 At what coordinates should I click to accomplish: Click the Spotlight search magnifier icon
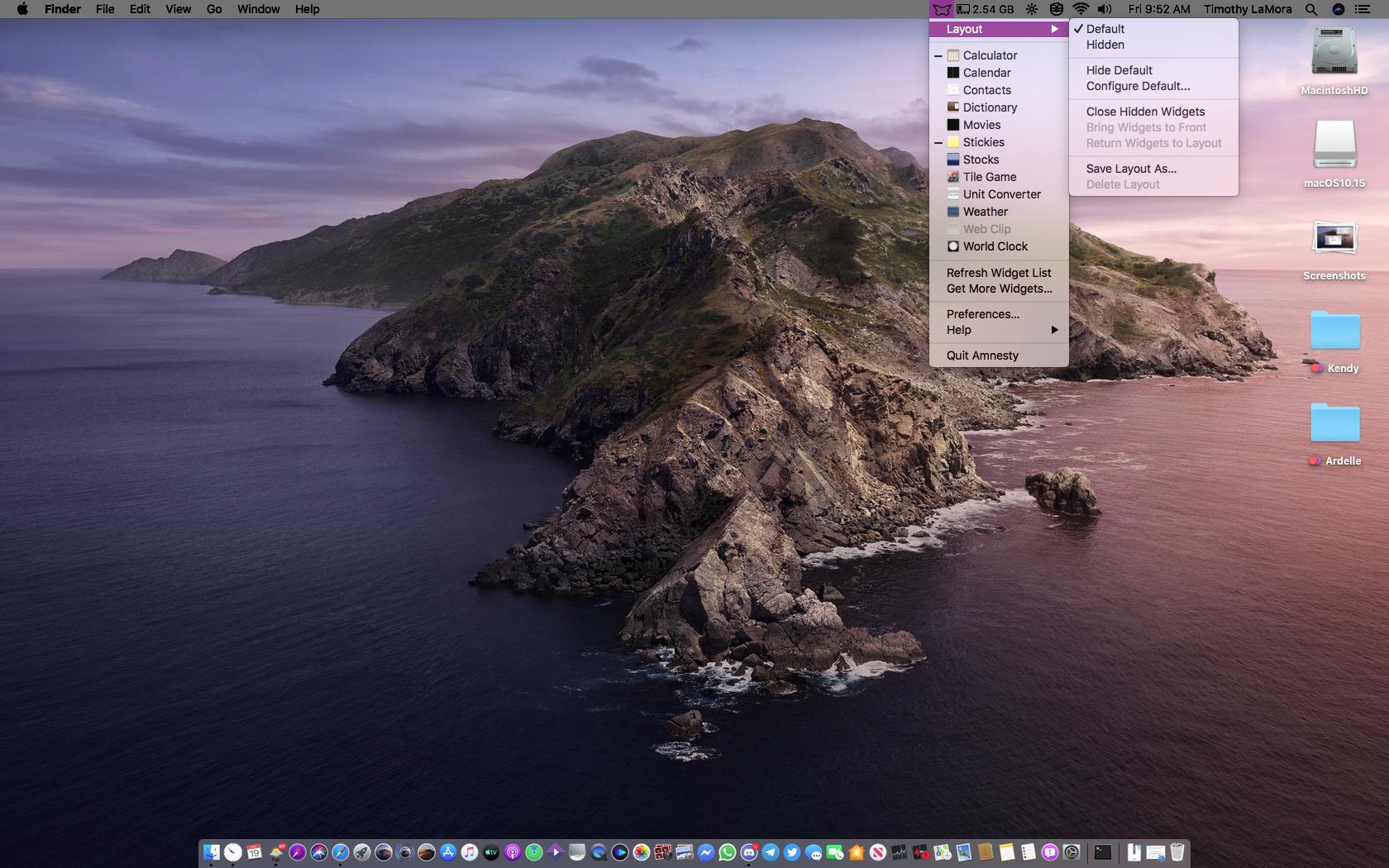1311,9
